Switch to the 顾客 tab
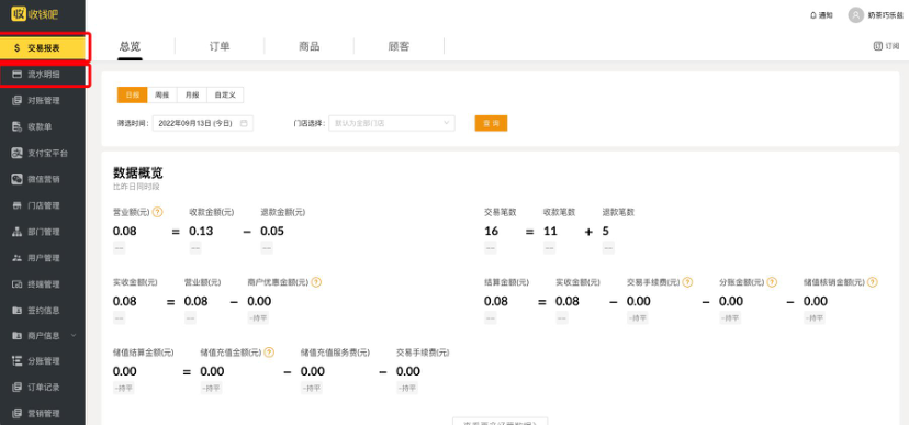Viewport: 909px width, 426px height. pos(398,47)
